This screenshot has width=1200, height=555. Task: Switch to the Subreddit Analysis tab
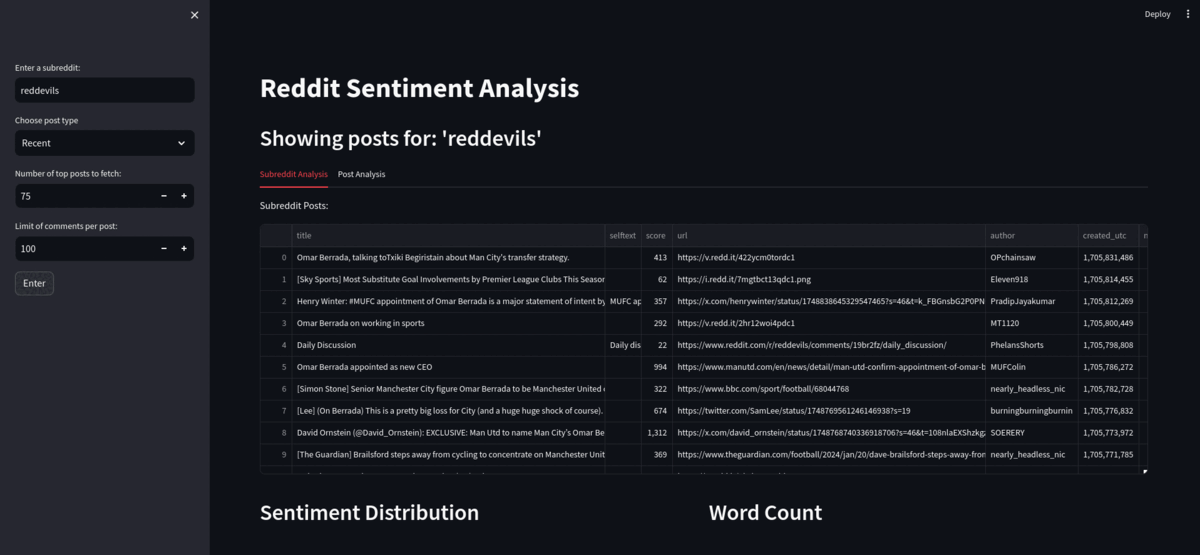point(294,174)
